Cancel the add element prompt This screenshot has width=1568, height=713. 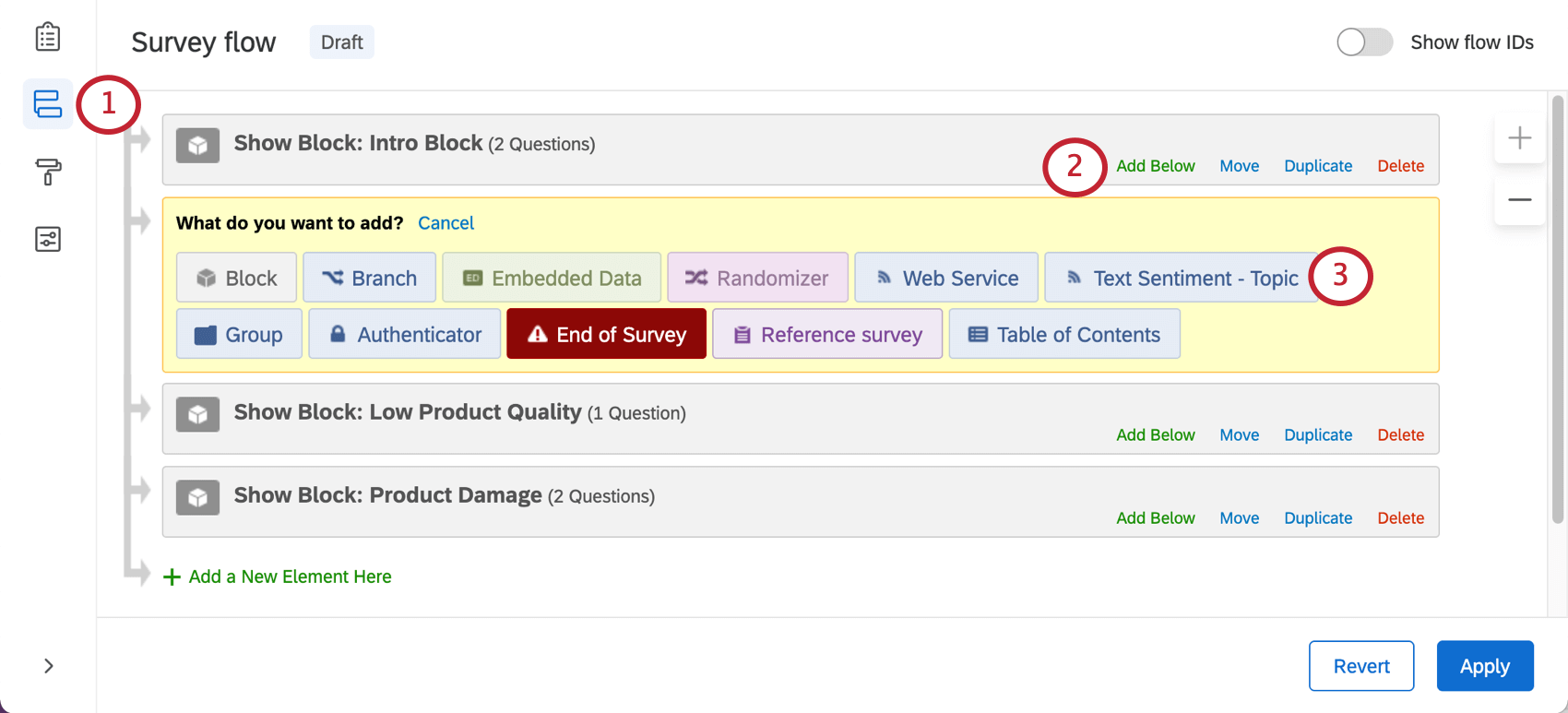tap(445, 223)
